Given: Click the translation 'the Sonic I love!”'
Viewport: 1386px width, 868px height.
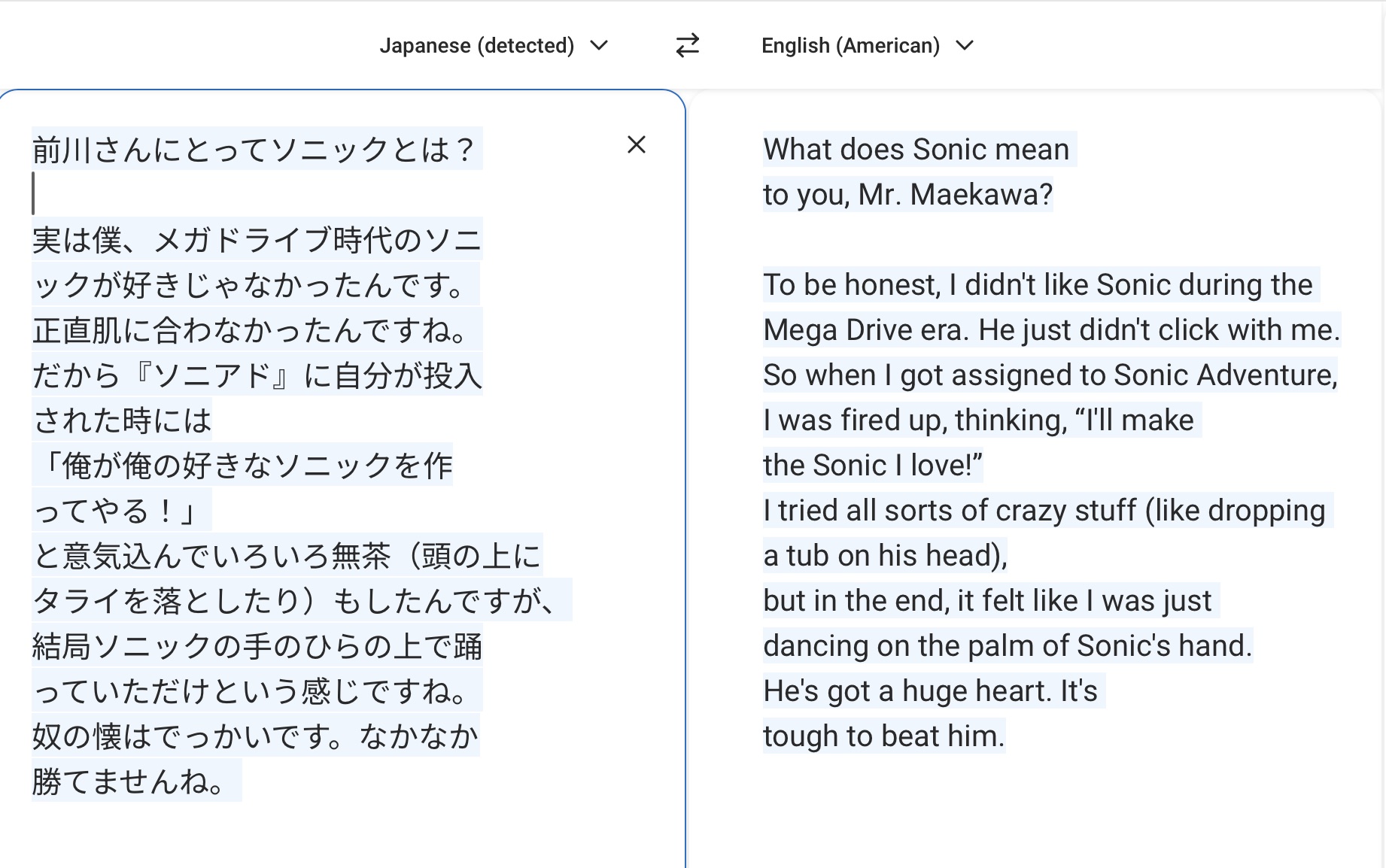Looking at the screenshot, I should 874,465.
